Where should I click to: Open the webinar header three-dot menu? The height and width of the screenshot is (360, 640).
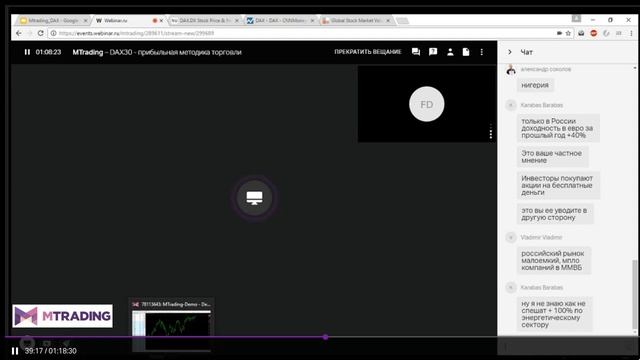[x=482, y=52]
